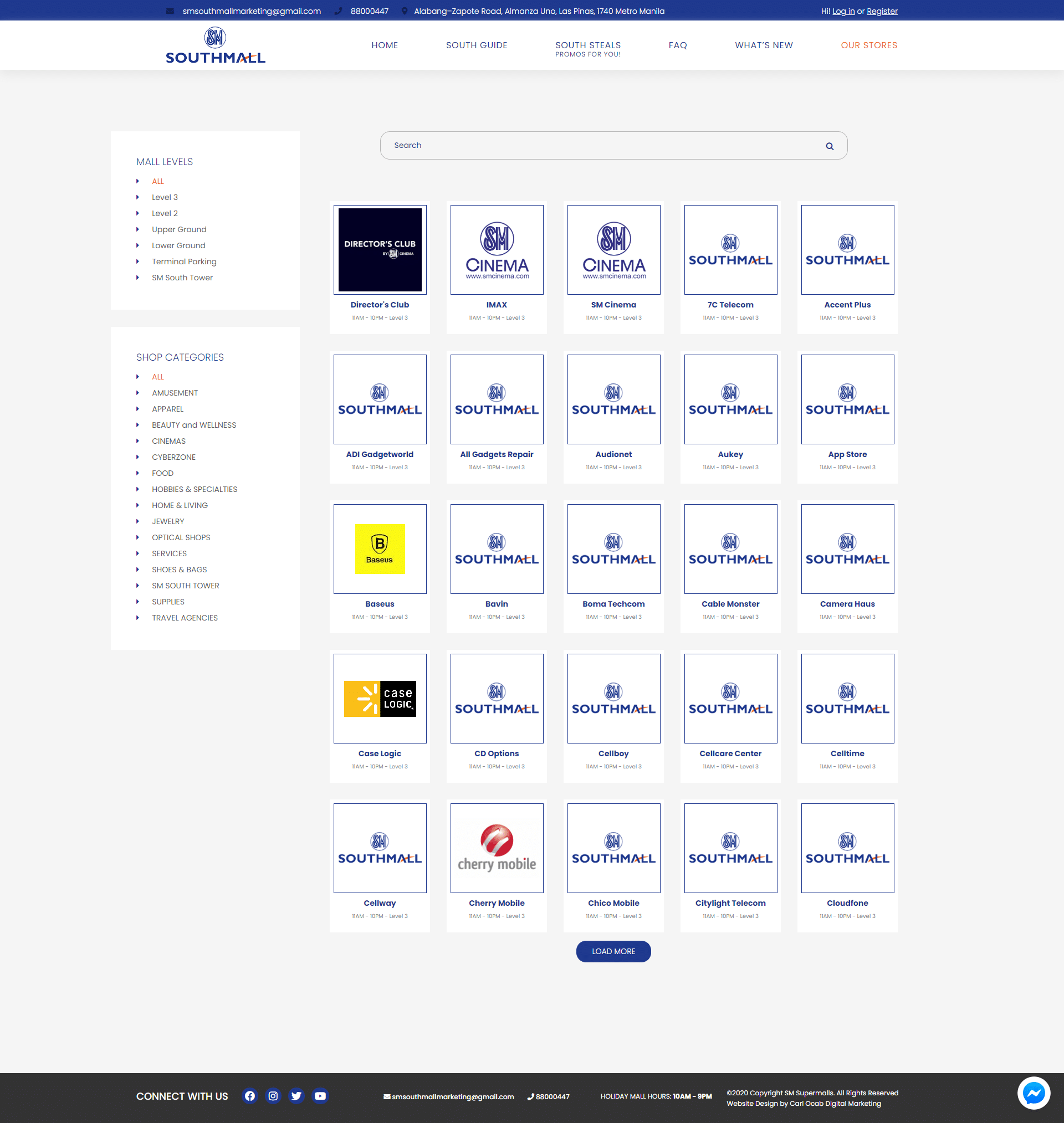1064x1123 pixels.
Task: Choose SM SOUTH TOWER shop category
Action: click(x=186, y=586)
